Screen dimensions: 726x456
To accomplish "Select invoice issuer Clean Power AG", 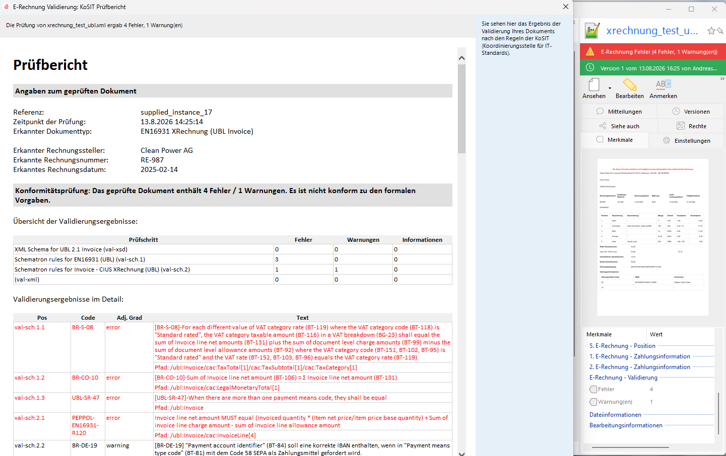I will (167, 150).
